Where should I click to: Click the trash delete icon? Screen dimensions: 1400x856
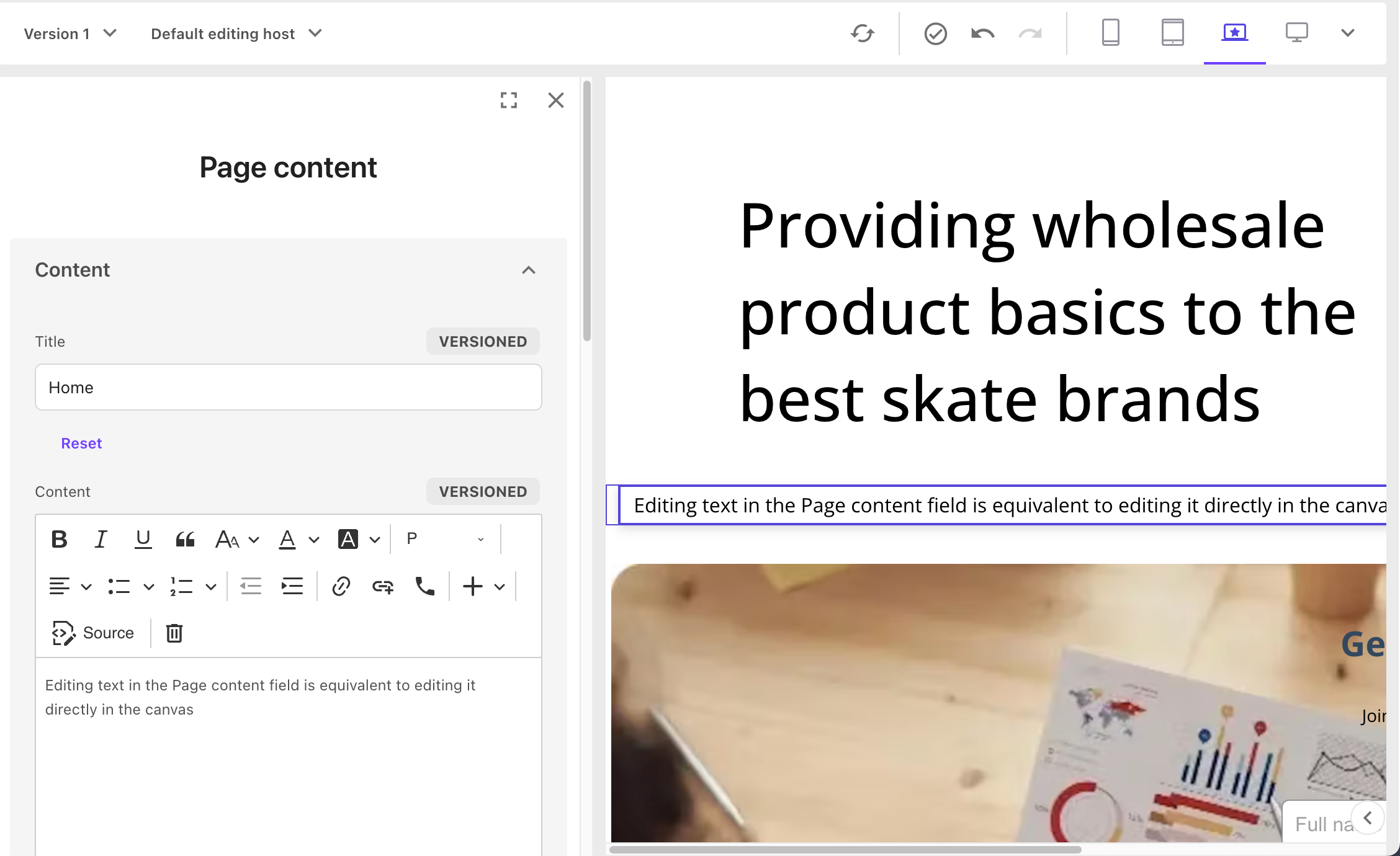(174, 633)
